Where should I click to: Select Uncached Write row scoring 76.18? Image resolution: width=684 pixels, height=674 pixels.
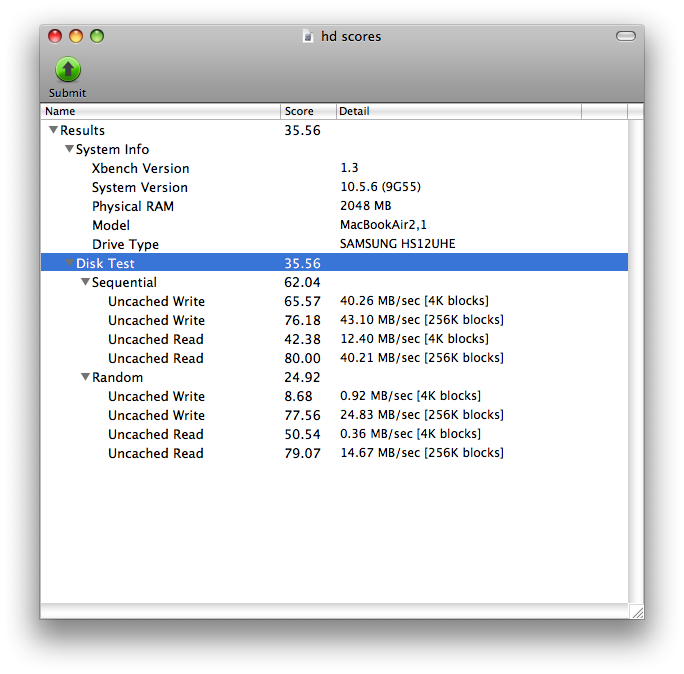click(x=335, y=320)
